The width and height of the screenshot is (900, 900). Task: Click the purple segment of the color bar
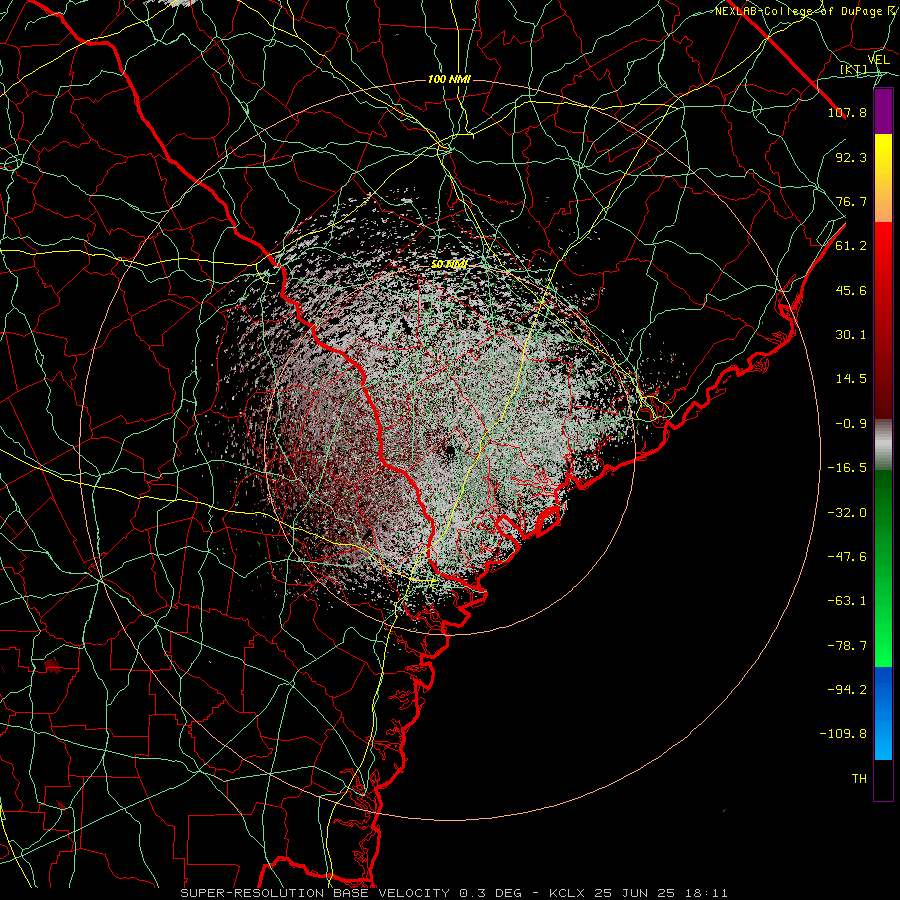[x=883, y=112]
